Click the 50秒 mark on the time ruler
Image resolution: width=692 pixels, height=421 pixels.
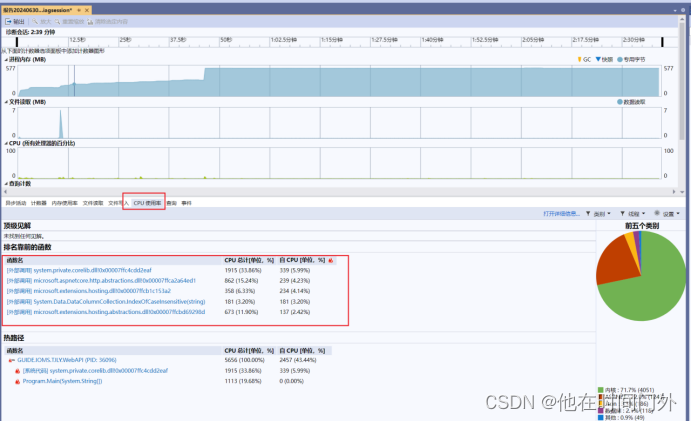click(226, 40)
